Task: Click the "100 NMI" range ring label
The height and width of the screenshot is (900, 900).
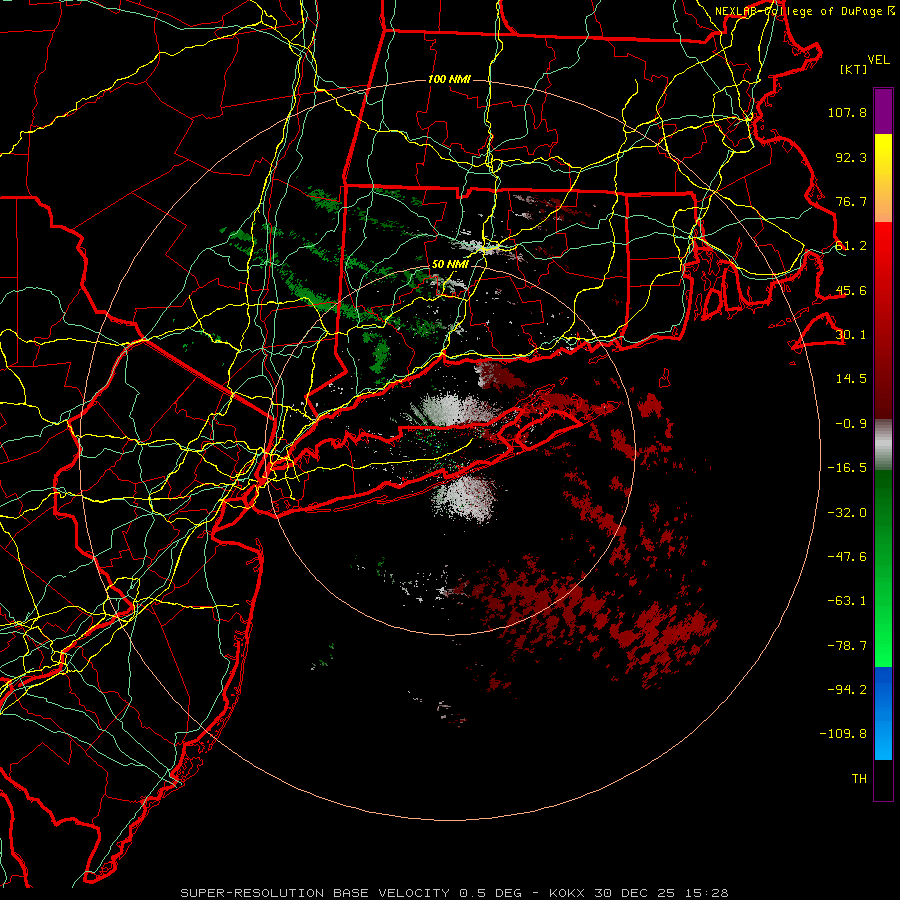Action: coord(449,79)
